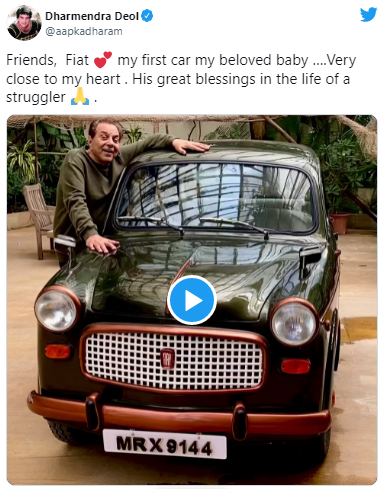Click the blue video play button

click(x=192, y=300)
